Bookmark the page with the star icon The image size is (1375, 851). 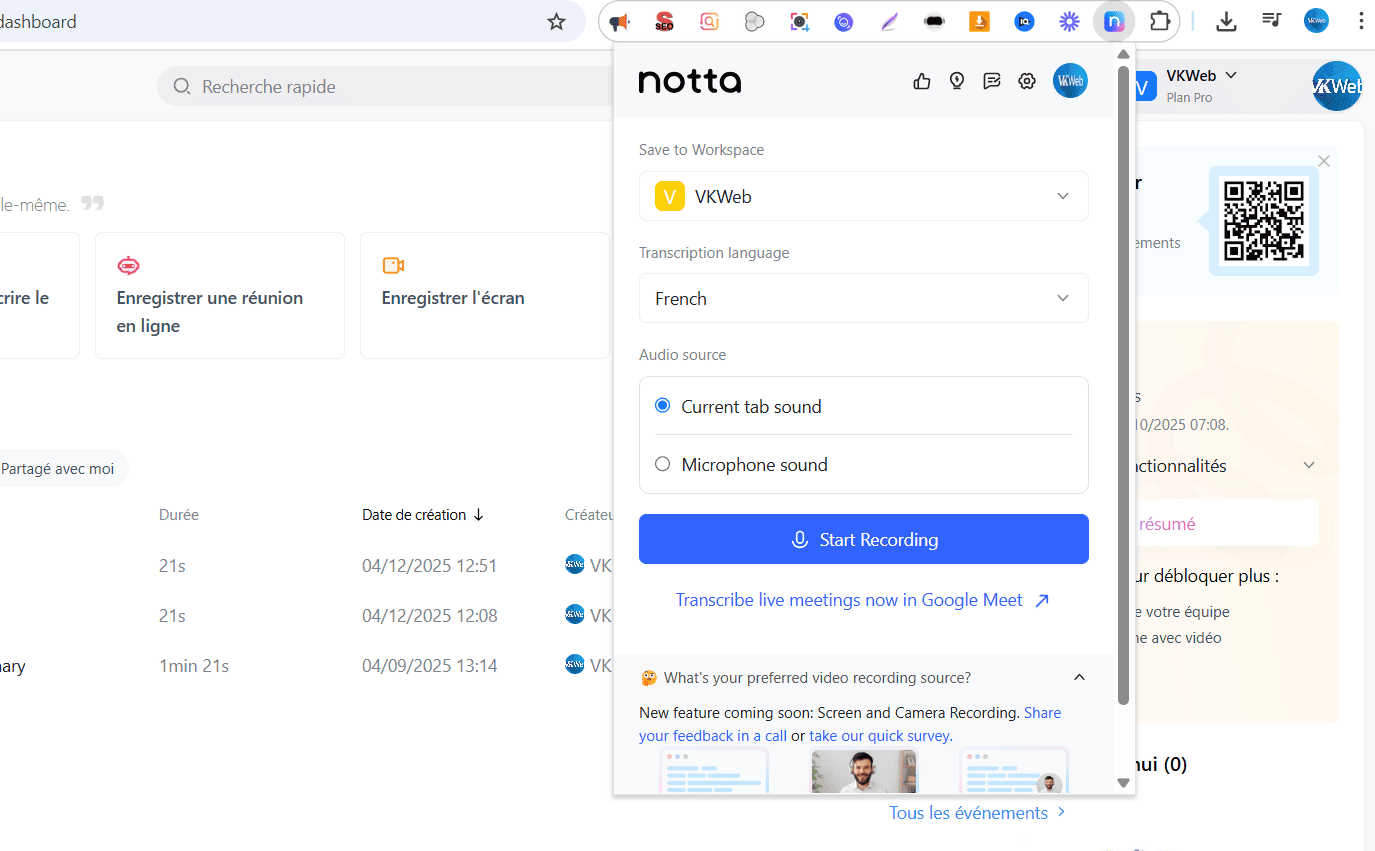point(556,20)
